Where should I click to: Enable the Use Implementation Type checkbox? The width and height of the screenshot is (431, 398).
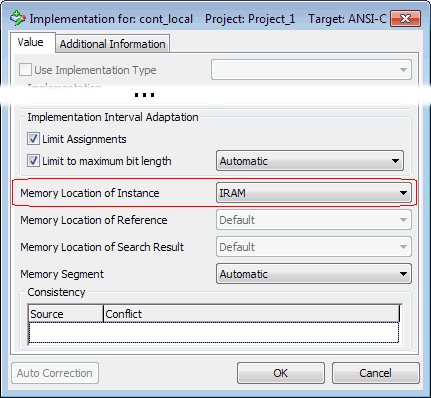tap(25, 70)
